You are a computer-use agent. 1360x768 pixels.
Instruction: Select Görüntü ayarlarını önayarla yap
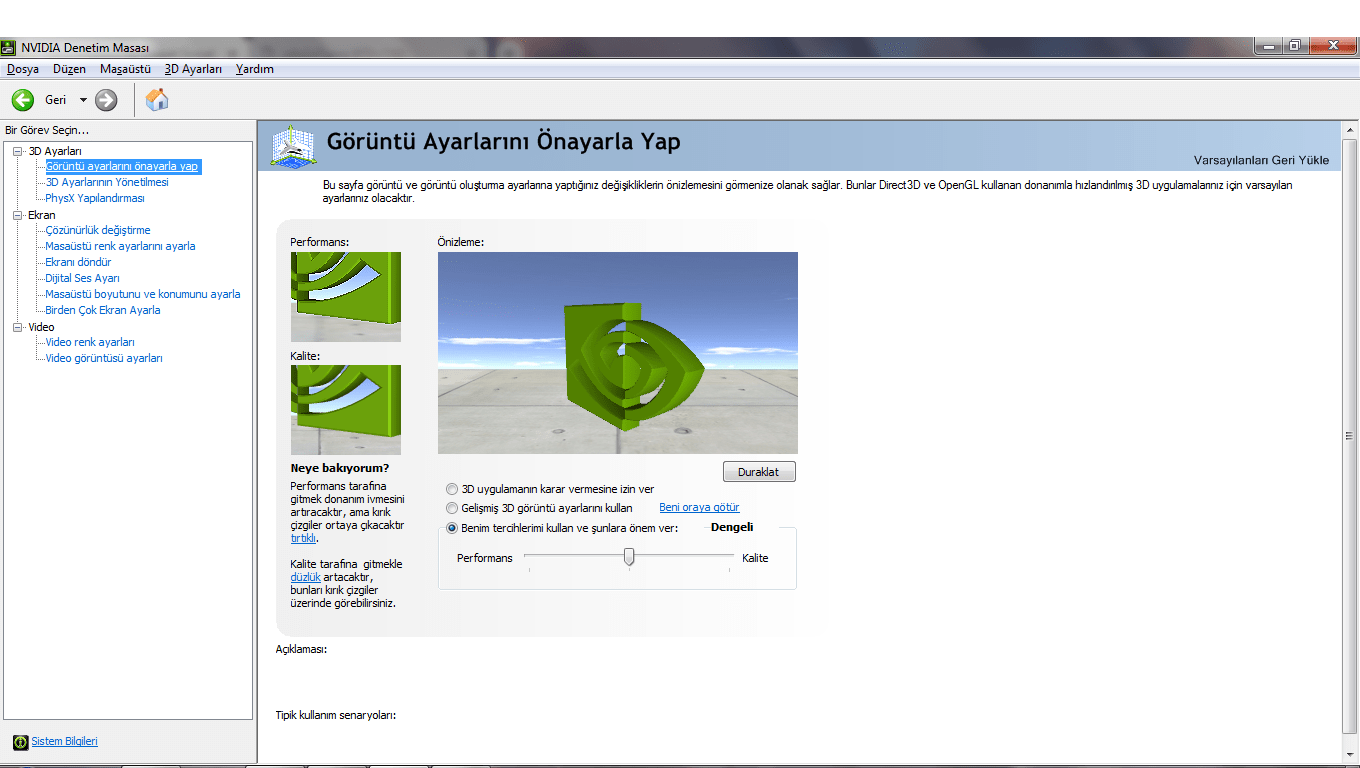pos(123,166)
